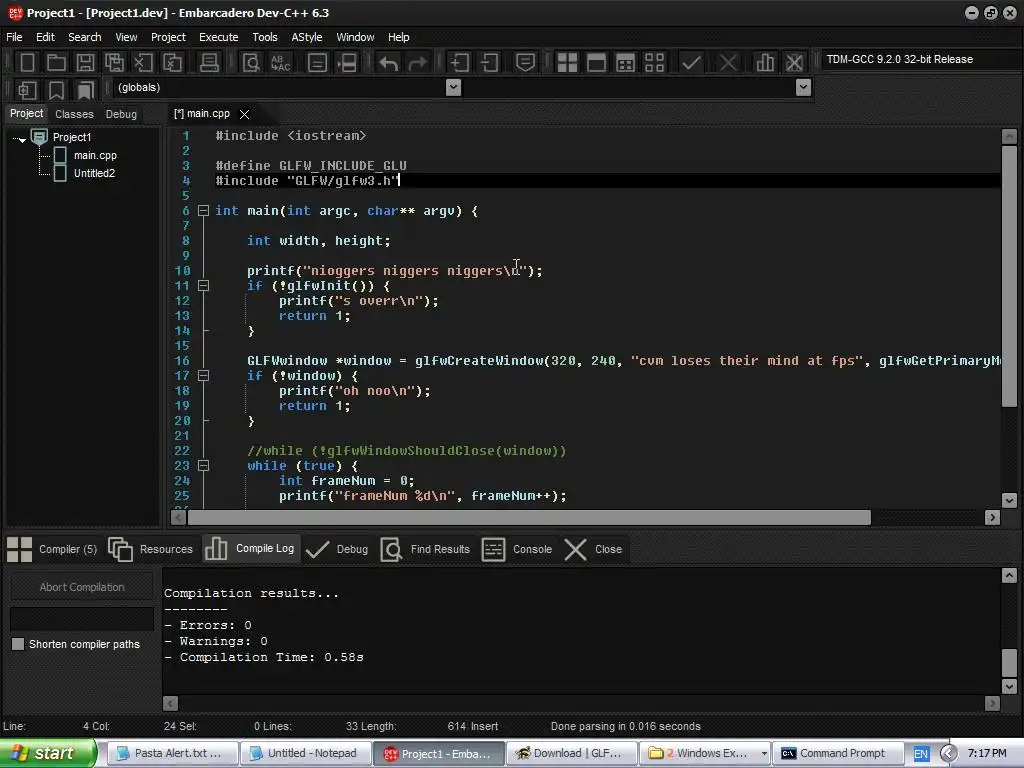Click the Undo arrow icon

(389, 63)
